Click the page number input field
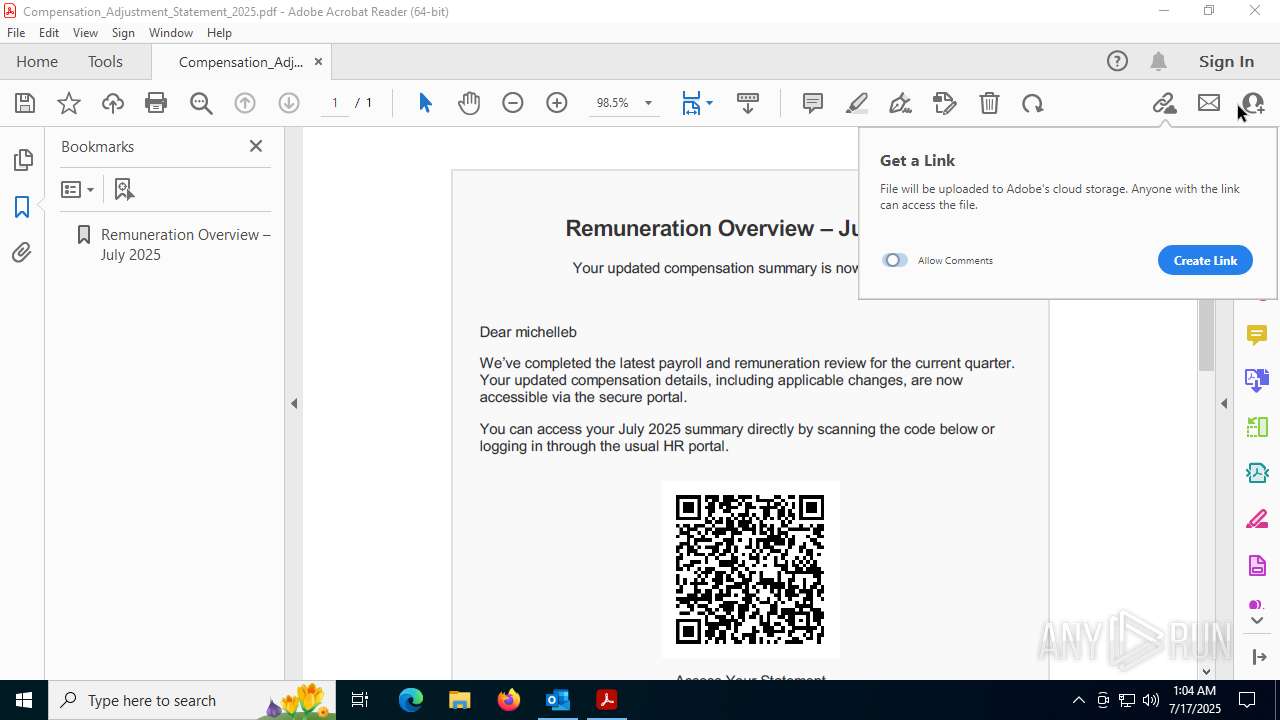The width and height of the screenshot is (1280, 720). coord(335,103)
